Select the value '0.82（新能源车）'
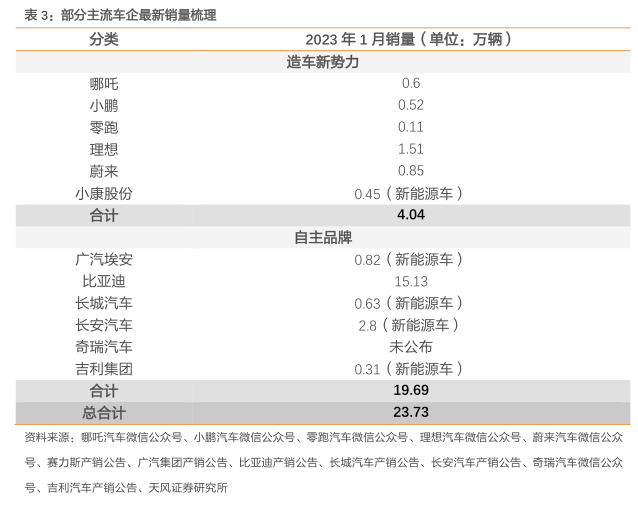 click(409, 259)
